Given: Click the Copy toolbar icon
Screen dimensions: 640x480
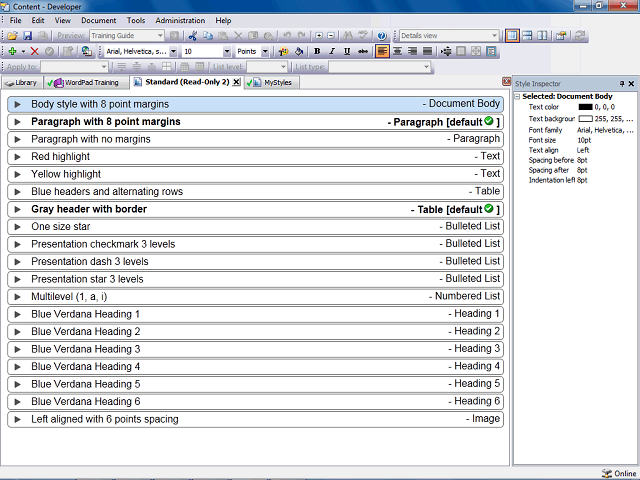Looking at the screenshot, I should point(208,36).
